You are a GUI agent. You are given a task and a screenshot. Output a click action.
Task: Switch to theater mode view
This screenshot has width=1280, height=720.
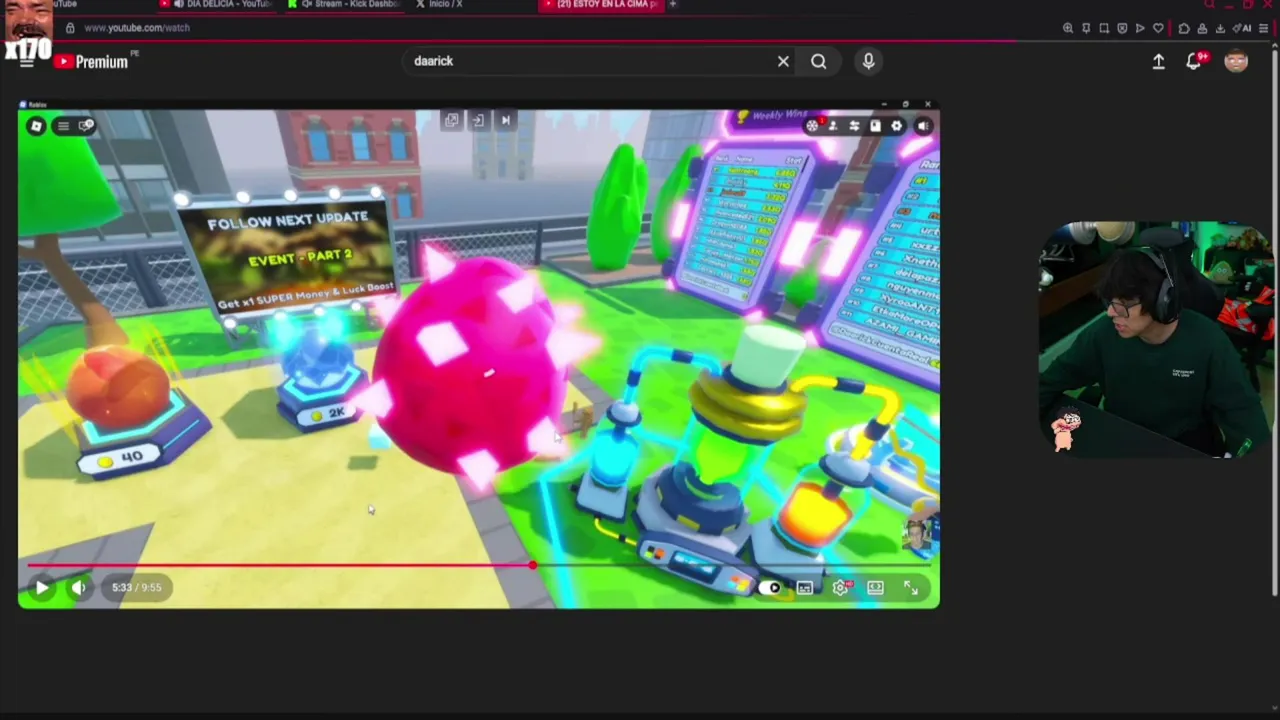(875, 588)
